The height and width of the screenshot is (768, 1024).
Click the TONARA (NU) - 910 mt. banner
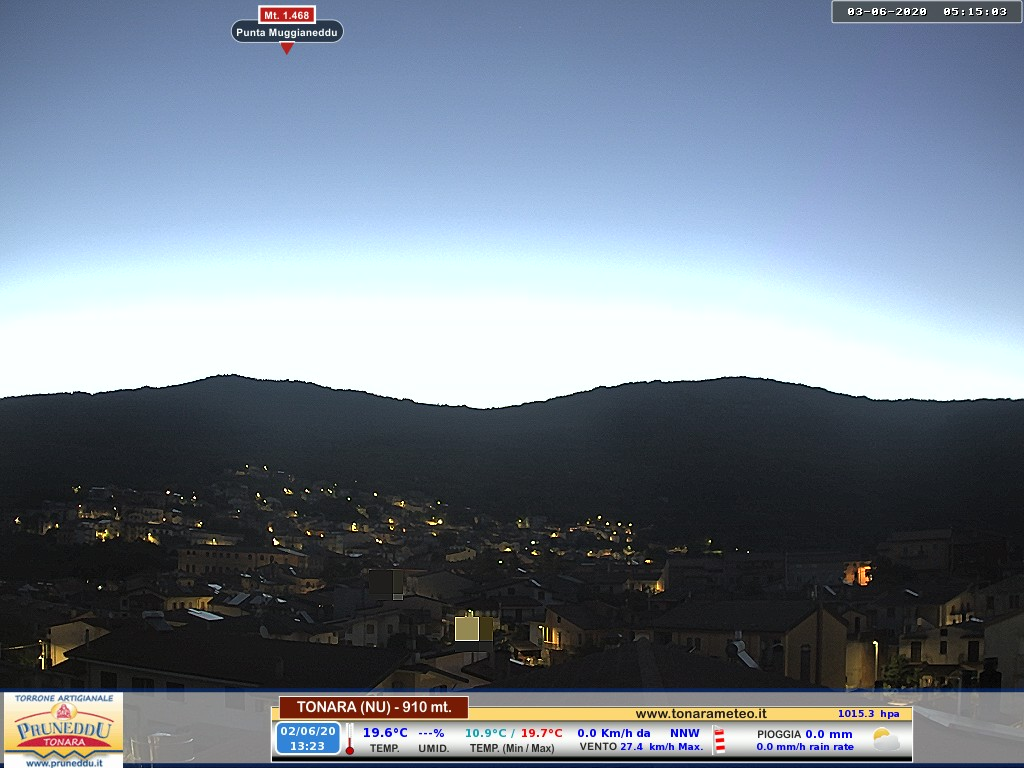point(374,707)
